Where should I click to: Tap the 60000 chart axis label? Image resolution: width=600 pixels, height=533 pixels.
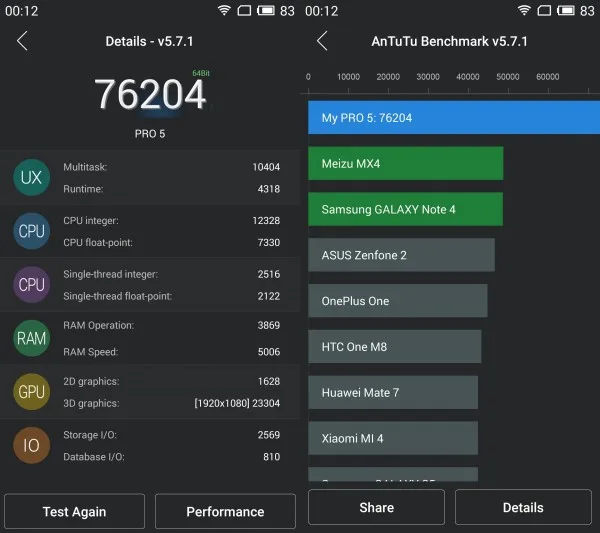pos(548,77)
